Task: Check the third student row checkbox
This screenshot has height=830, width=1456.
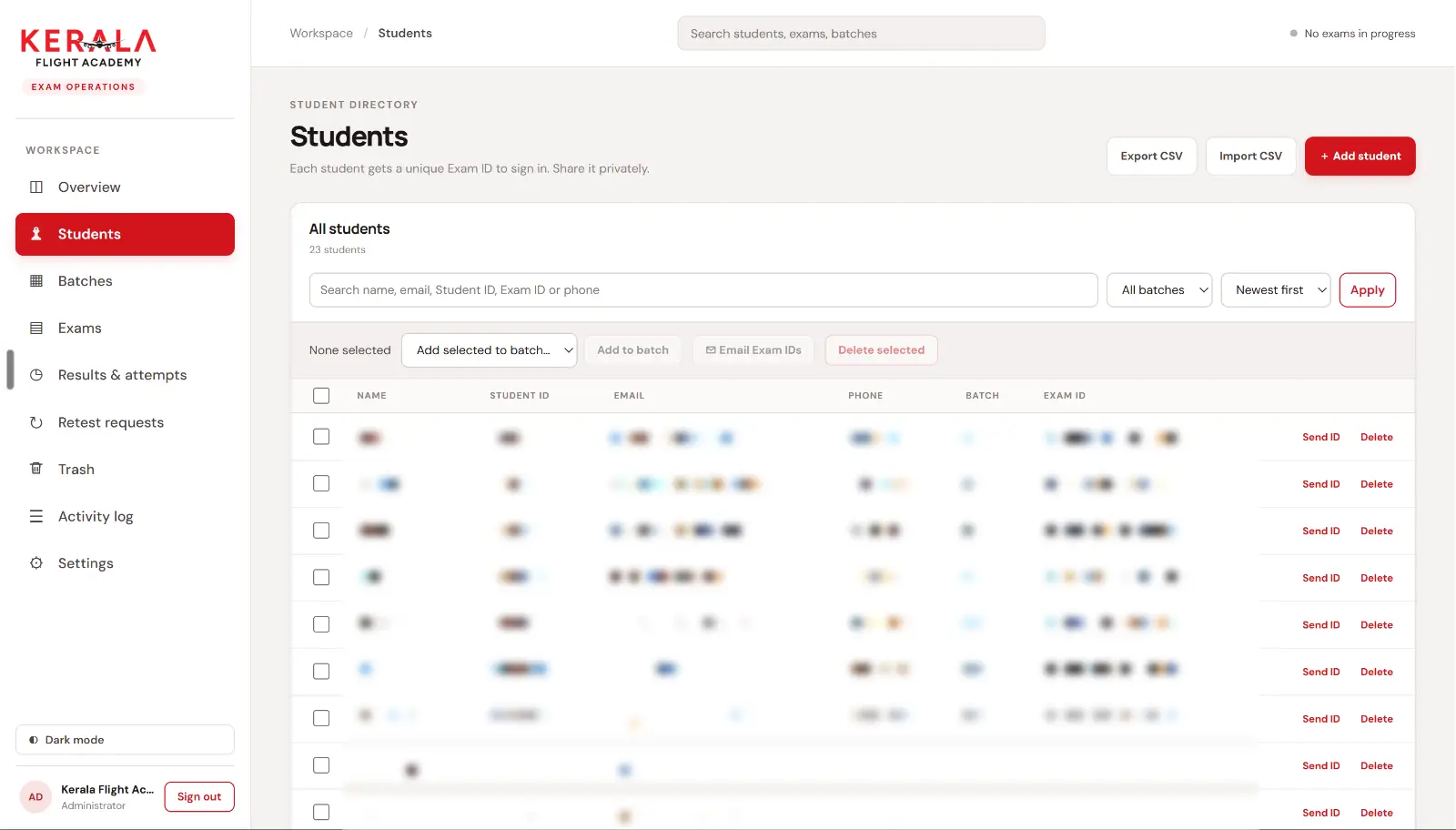Action: click(321, 531)
